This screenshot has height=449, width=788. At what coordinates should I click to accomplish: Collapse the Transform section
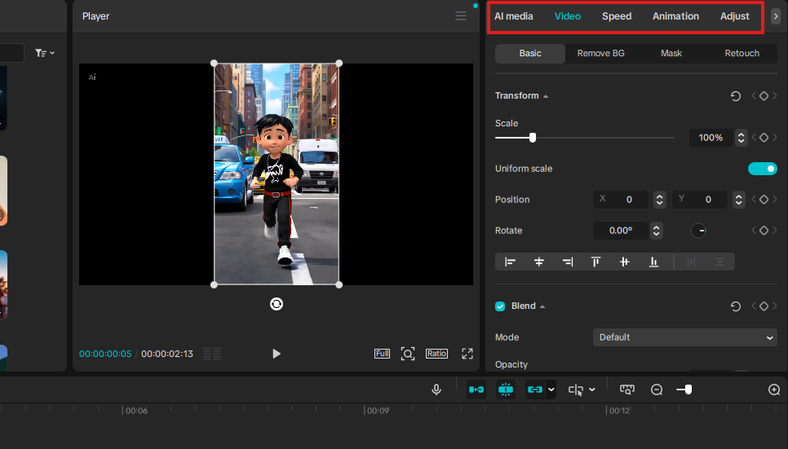(x=546, y=96)
